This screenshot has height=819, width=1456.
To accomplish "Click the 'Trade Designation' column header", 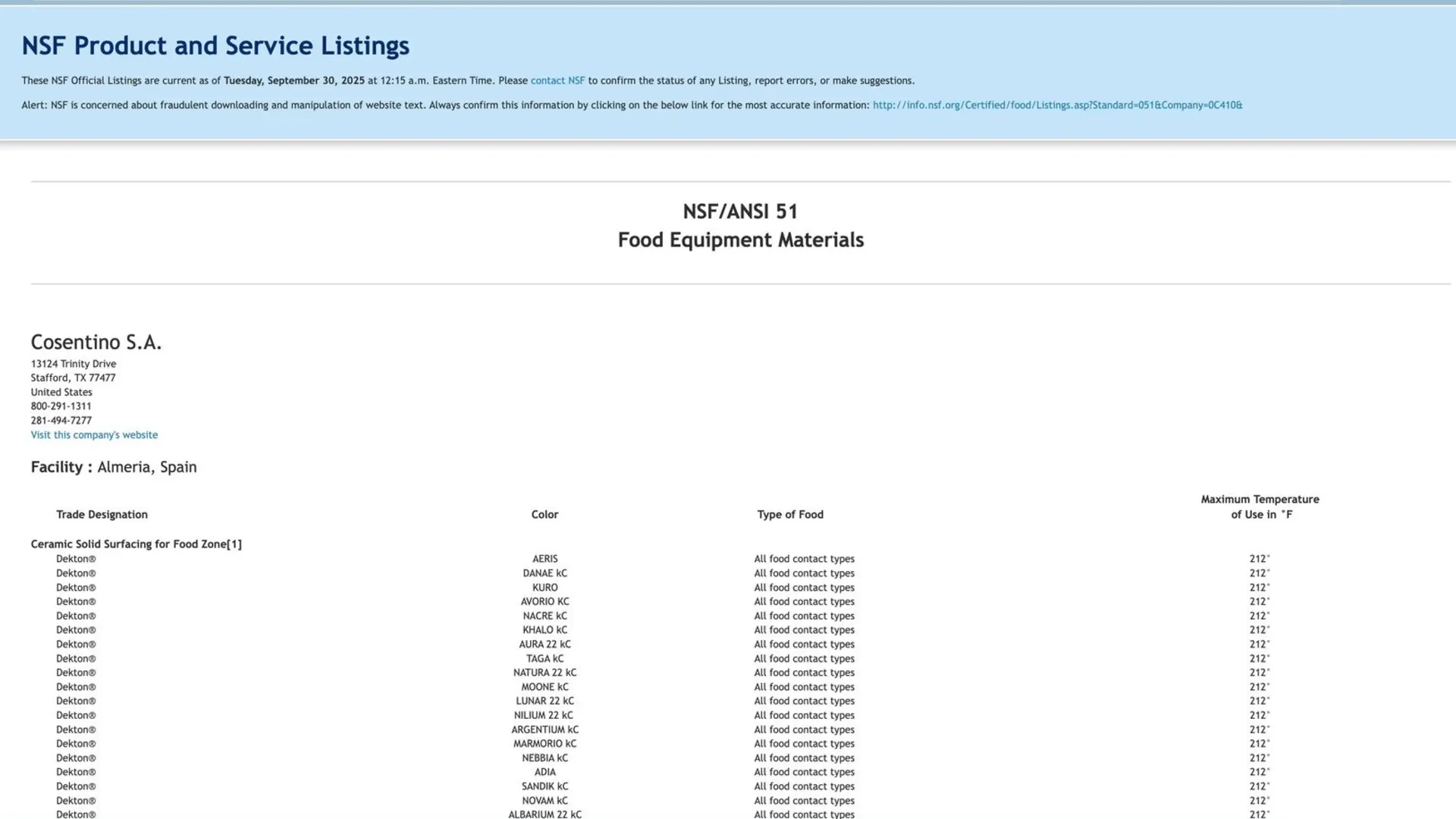I will click(x=102, y=515).
